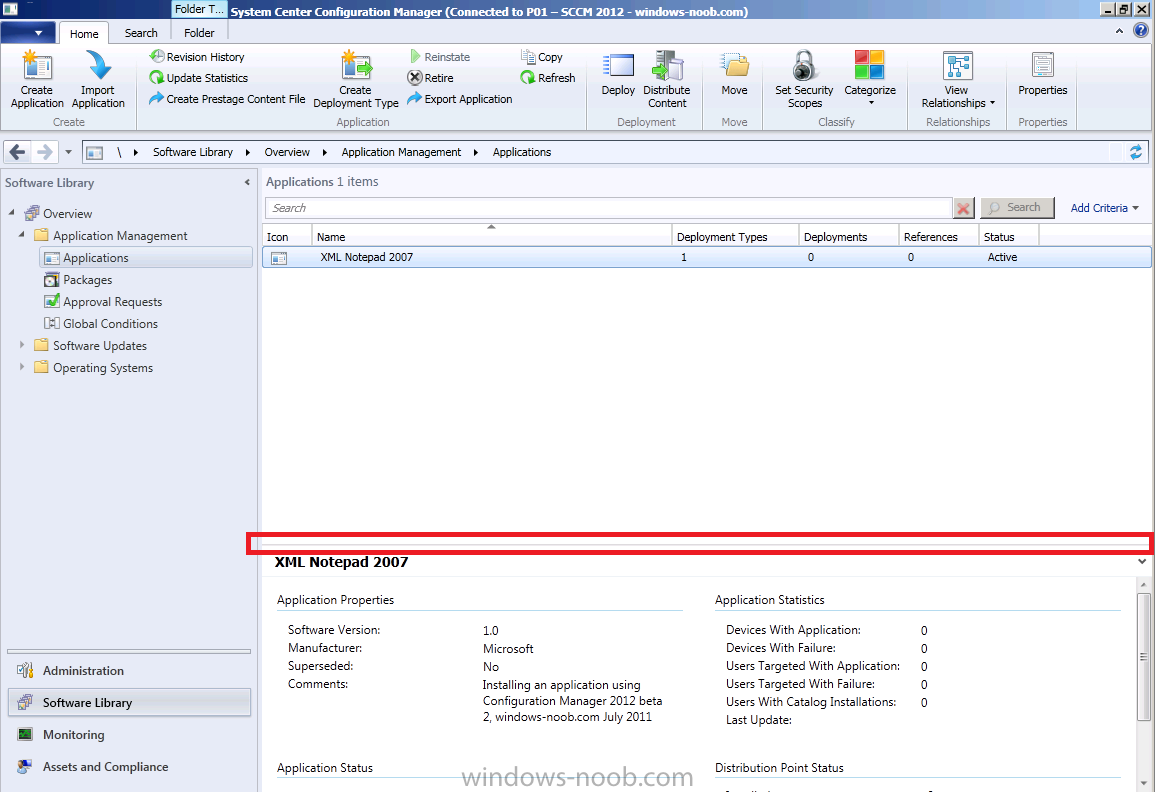This screenshot has width=1155, height=792.
Task: Open the blue application menu button
Action: [28, 32]
